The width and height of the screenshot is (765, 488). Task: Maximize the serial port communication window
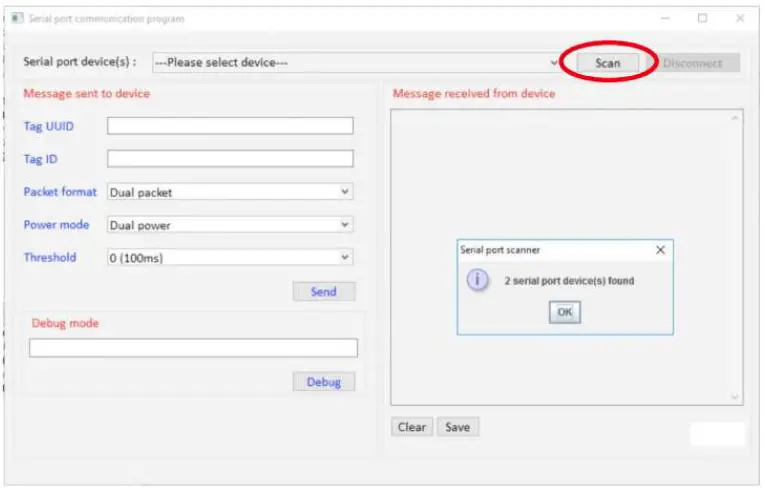click(702, 19)
